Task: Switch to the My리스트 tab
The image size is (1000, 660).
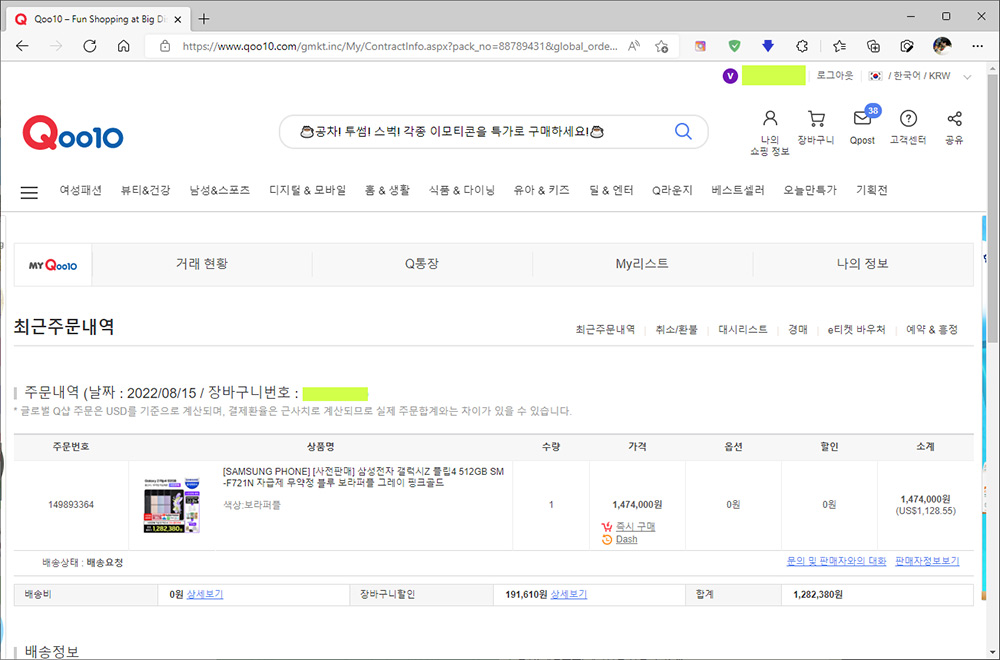Action: (642, 264)
